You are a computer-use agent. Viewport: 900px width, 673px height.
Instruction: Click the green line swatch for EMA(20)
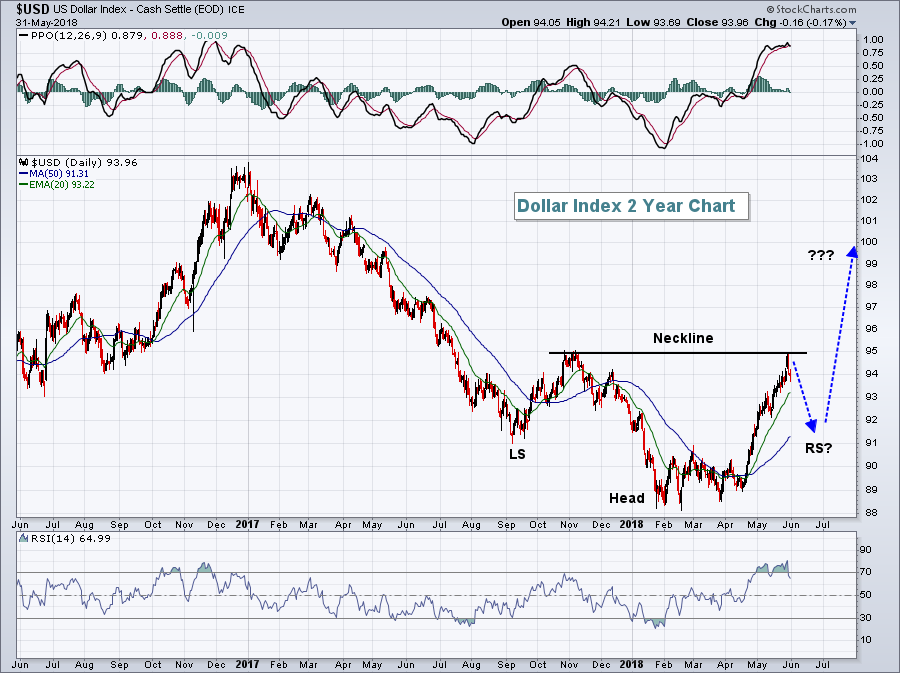click(24, 185)
